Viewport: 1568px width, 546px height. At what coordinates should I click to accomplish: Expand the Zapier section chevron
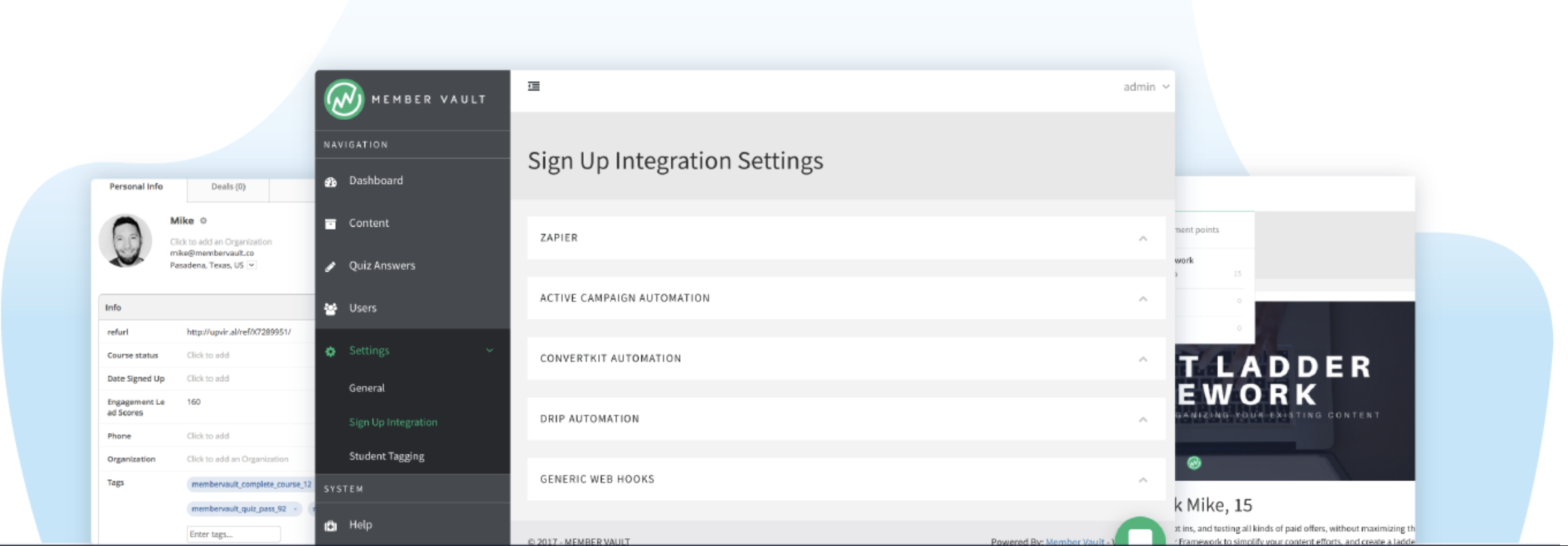tap(1143, 238)
